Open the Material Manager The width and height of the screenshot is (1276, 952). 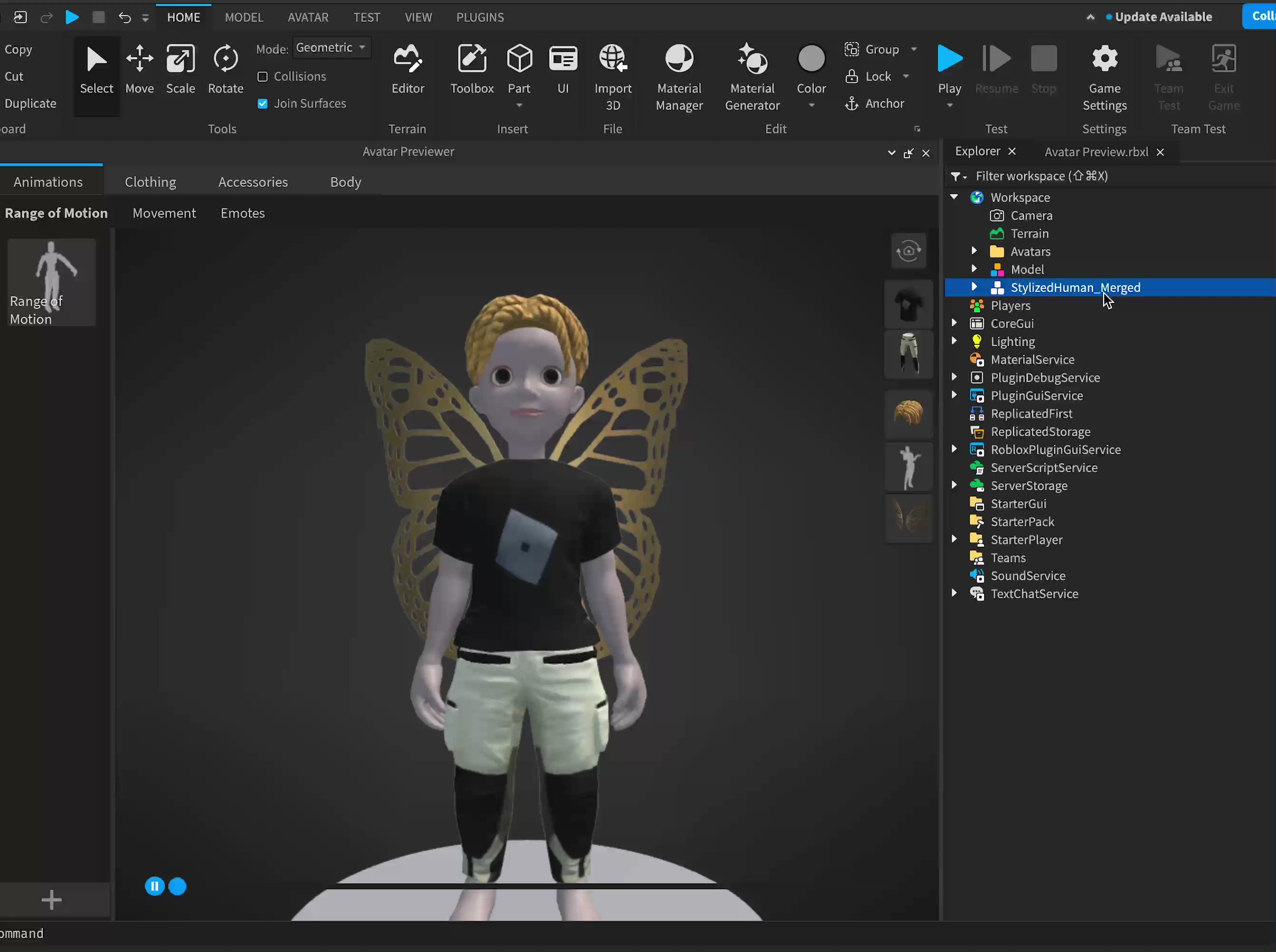click(679, 75)
